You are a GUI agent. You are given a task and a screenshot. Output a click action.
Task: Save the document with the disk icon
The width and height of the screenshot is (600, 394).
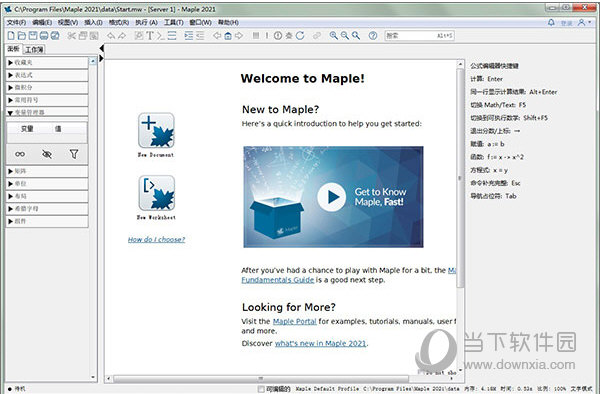coord(33,36)
